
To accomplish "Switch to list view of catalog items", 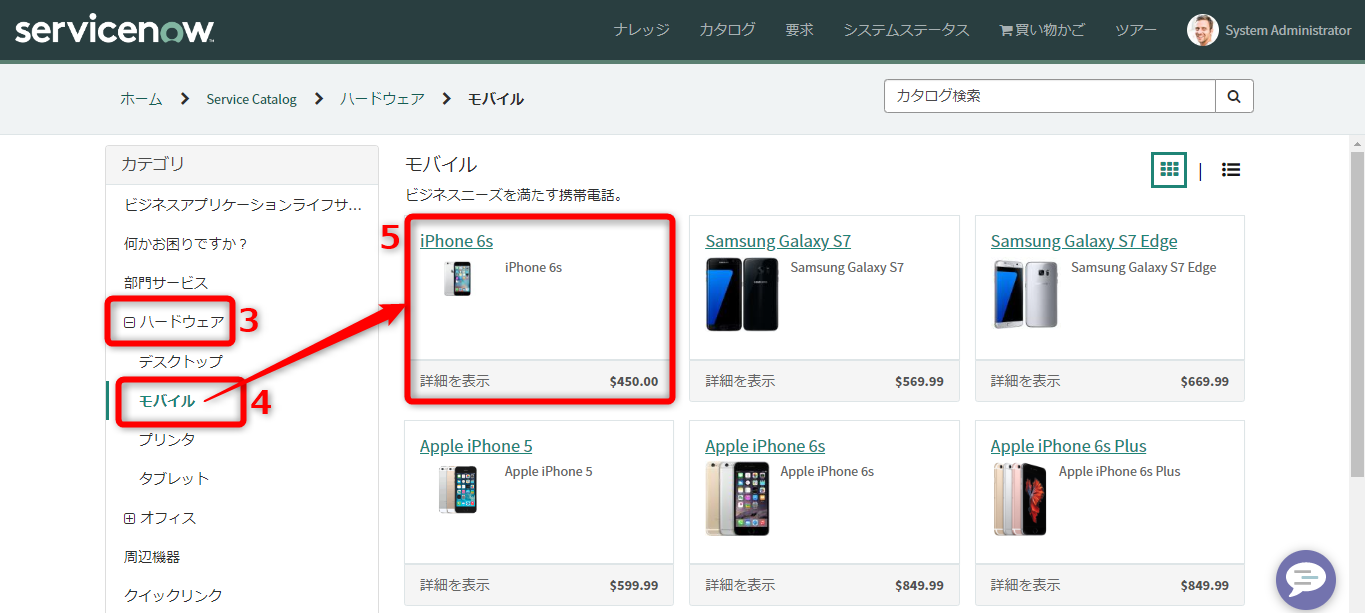I will (x=1230, y=169).
